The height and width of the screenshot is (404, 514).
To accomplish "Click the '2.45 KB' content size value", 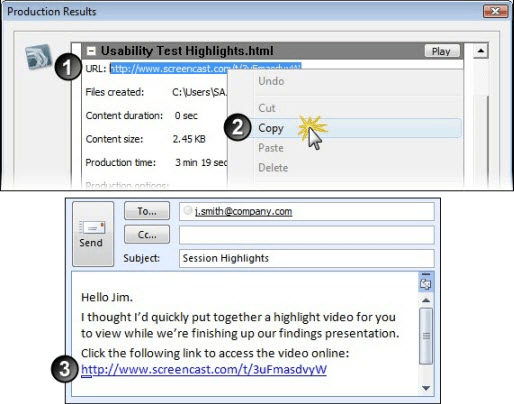I will point(189,139).
